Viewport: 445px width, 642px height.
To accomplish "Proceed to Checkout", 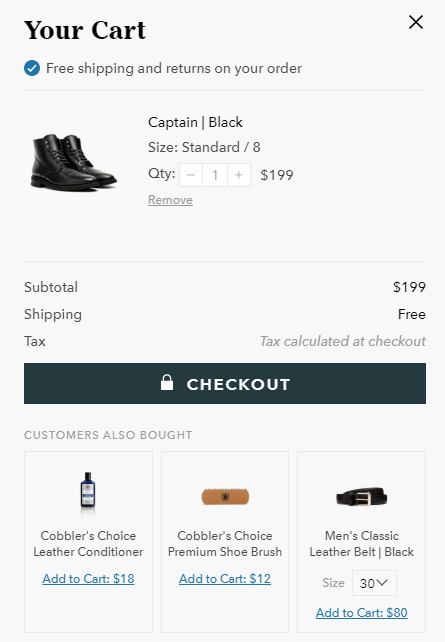I will 225,384.
